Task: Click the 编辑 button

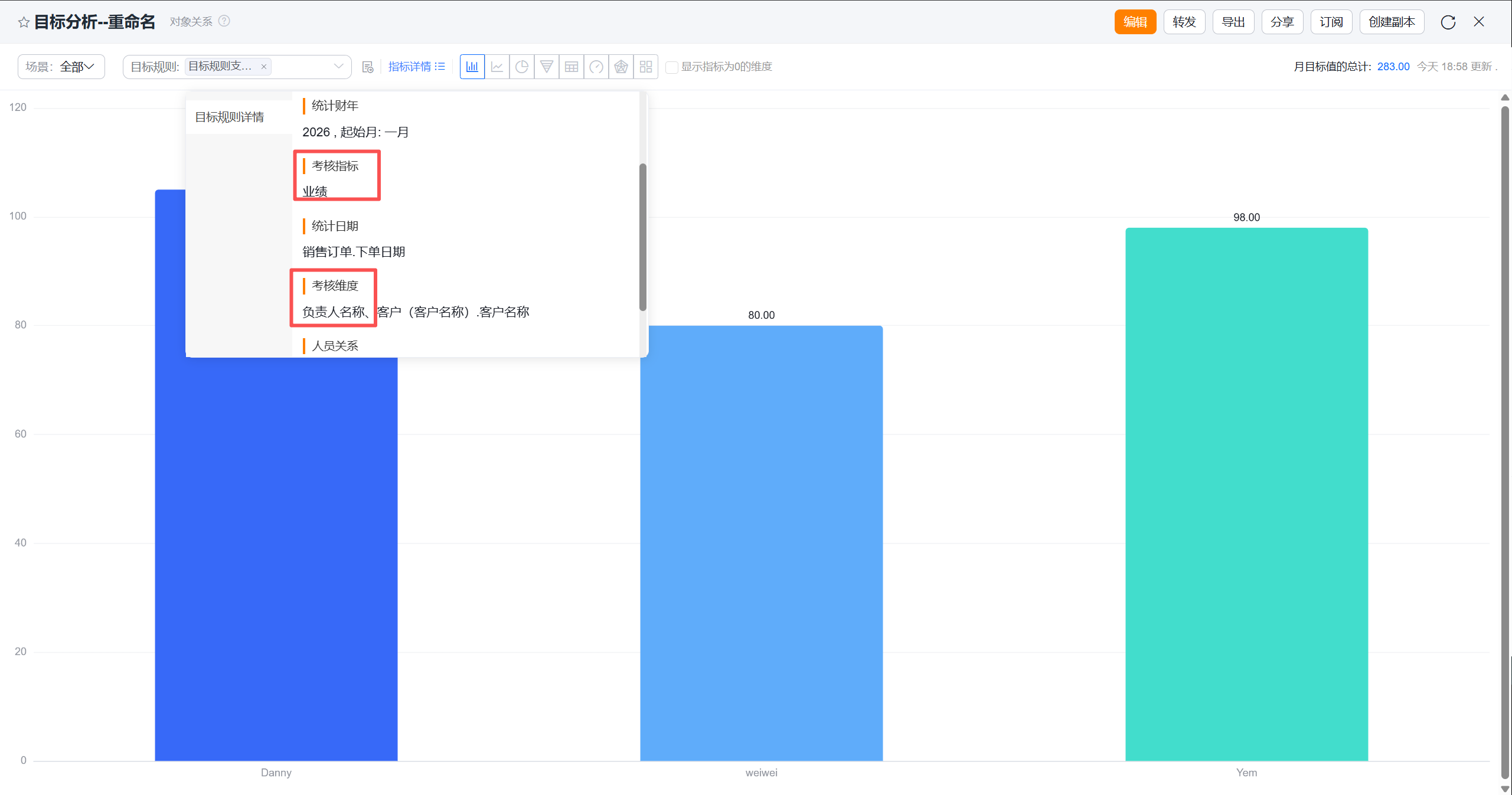Action: 1135,22
